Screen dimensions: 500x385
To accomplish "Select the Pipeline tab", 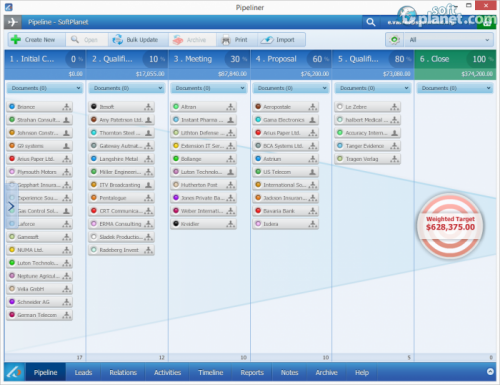I will pos(45,372).
